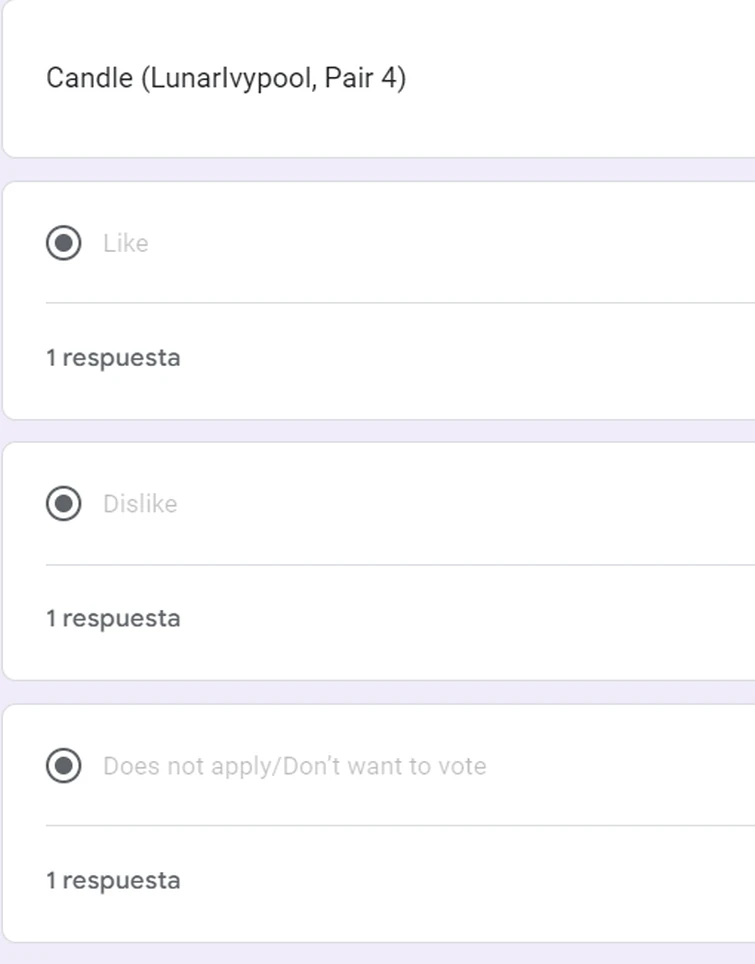This screenshot has width=755, height=964.
Task: Select the Like radio button
Action: coord(64,243)
